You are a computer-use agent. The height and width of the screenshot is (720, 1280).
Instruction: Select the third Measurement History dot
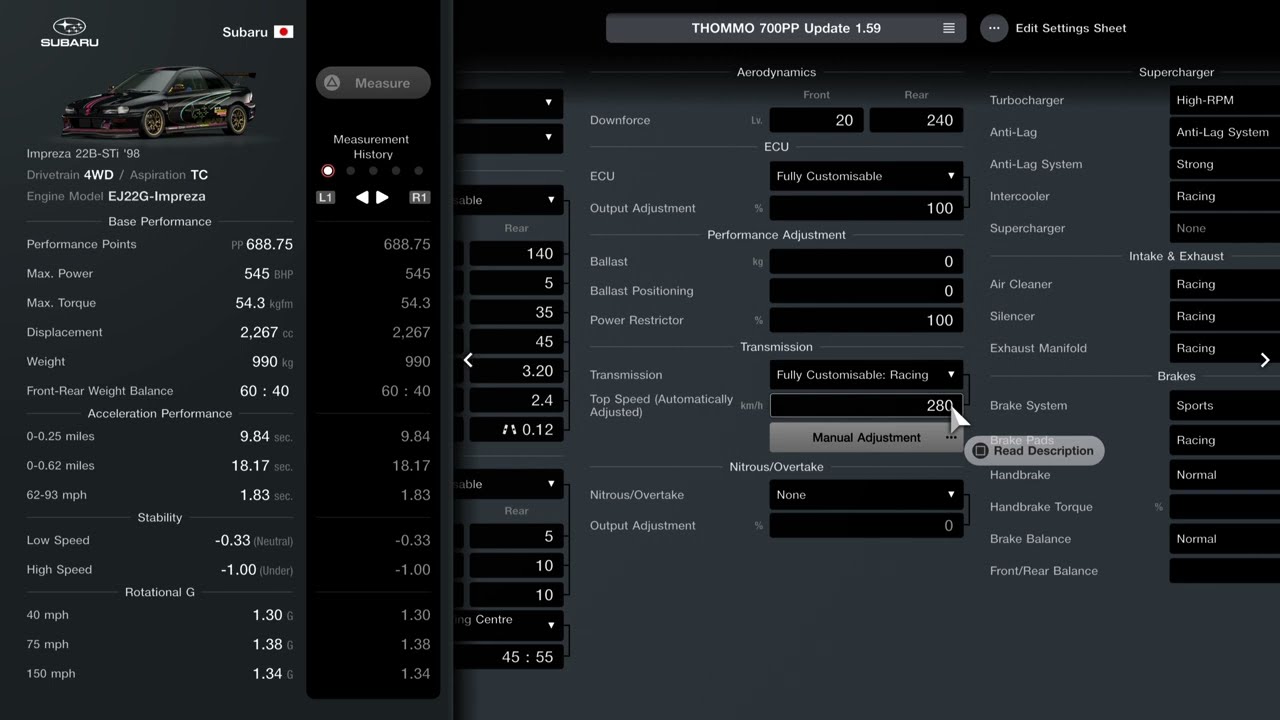(x=373, y=171)
